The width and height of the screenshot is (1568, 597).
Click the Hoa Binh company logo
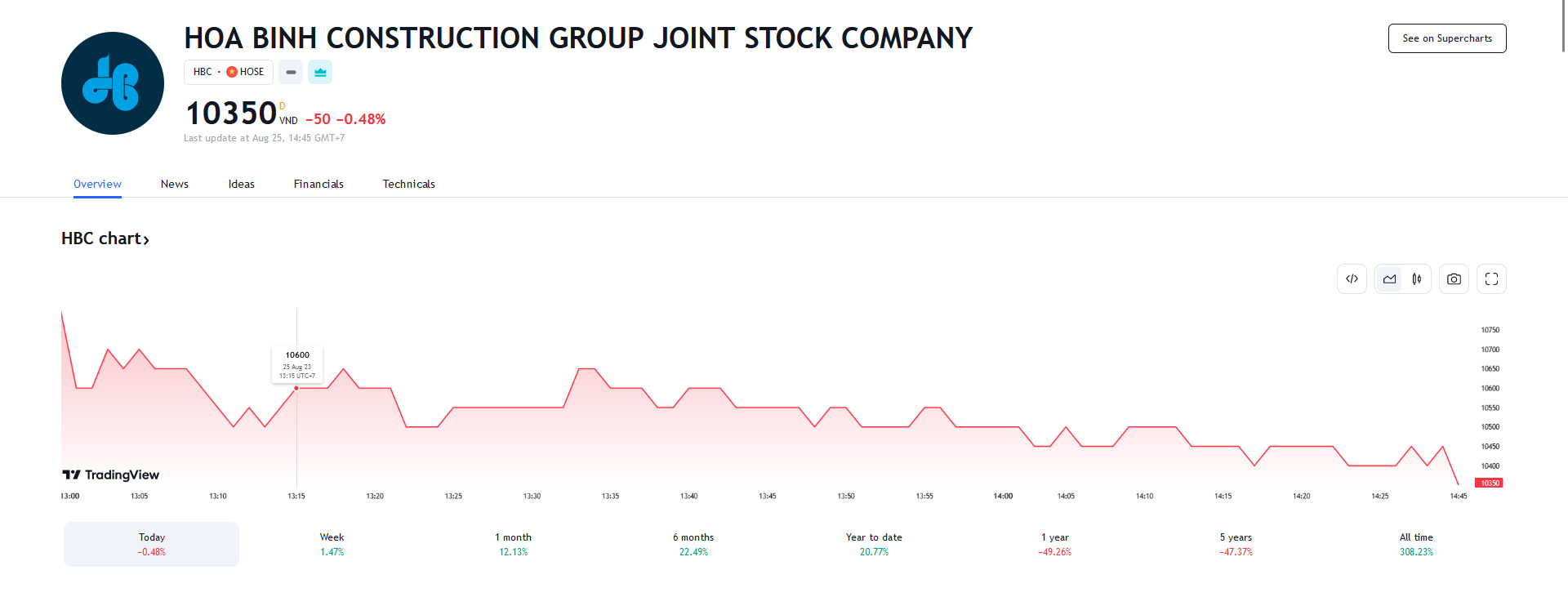[x=113, y=83]
